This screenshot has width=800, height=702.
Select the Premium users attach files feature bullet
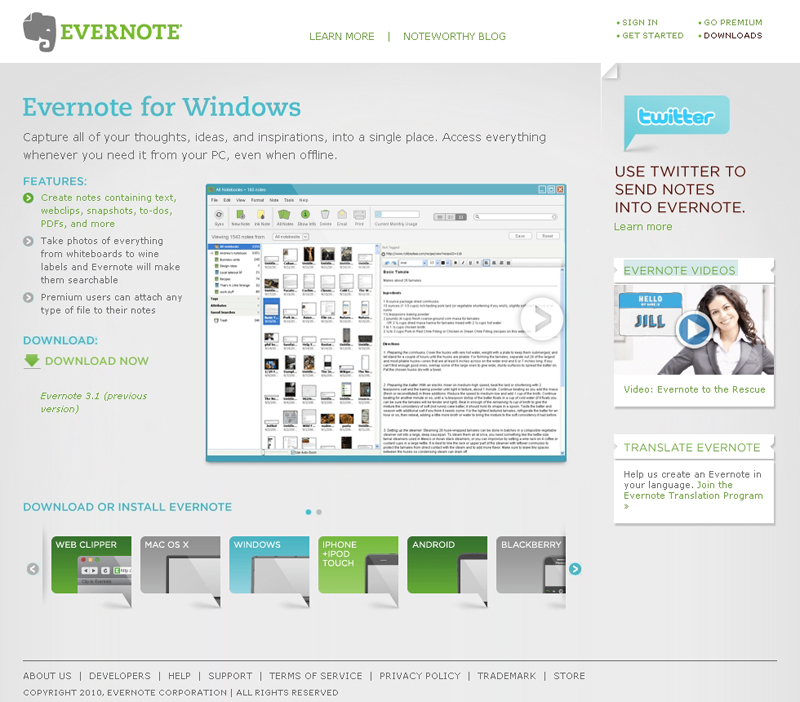[111, 304]
